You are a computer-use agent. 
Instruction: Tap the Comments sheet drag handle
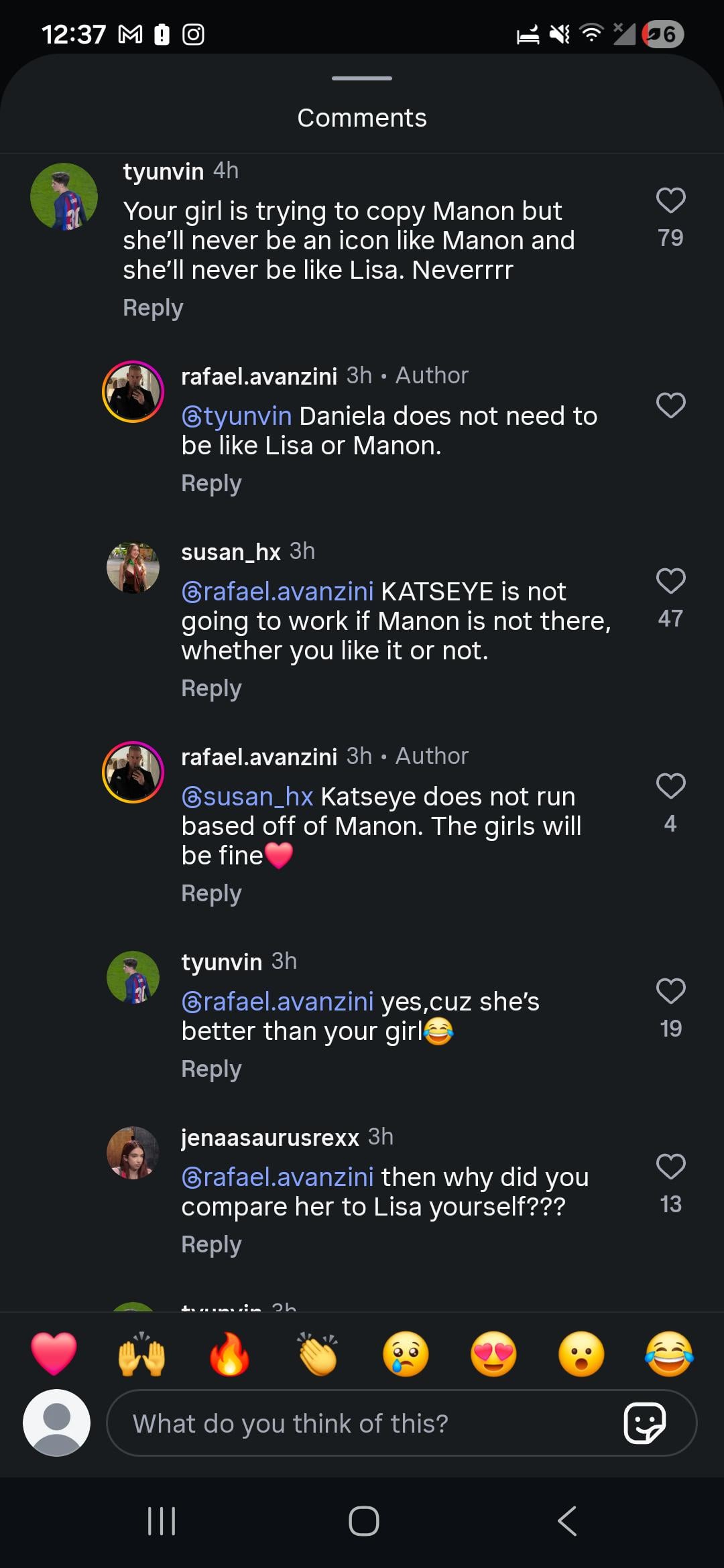tap(362, 78)
